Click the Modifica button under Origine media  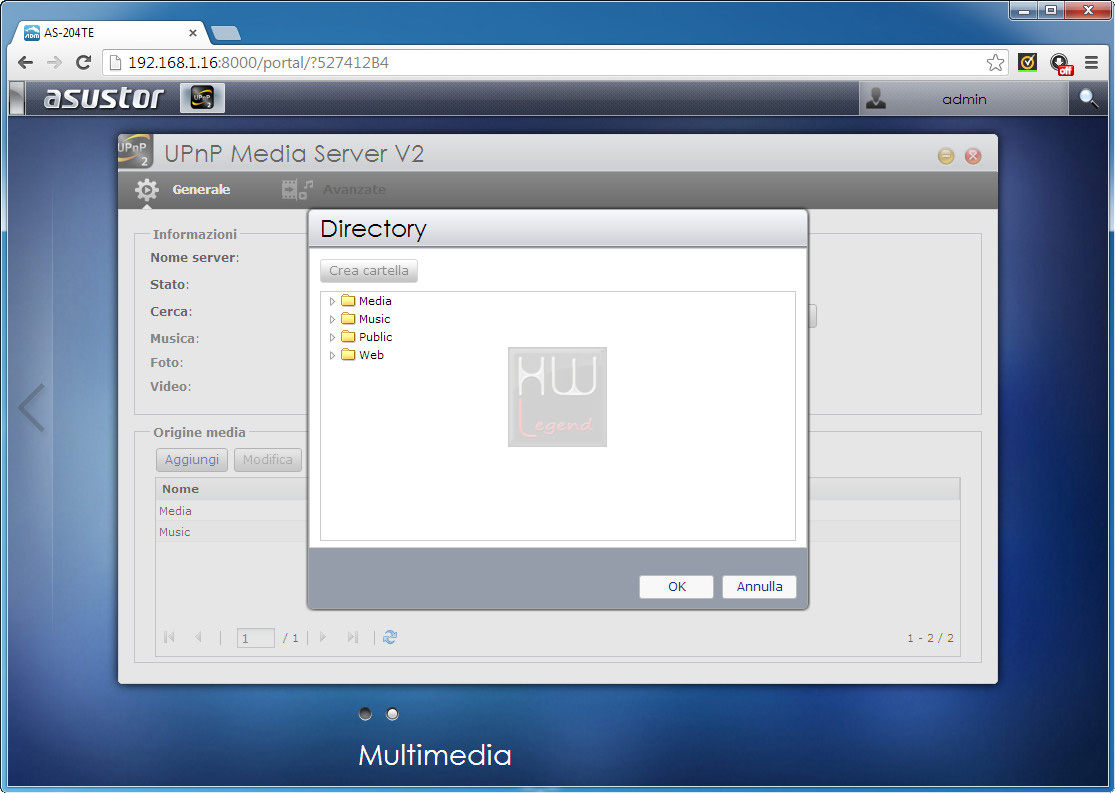click(268, 460)
